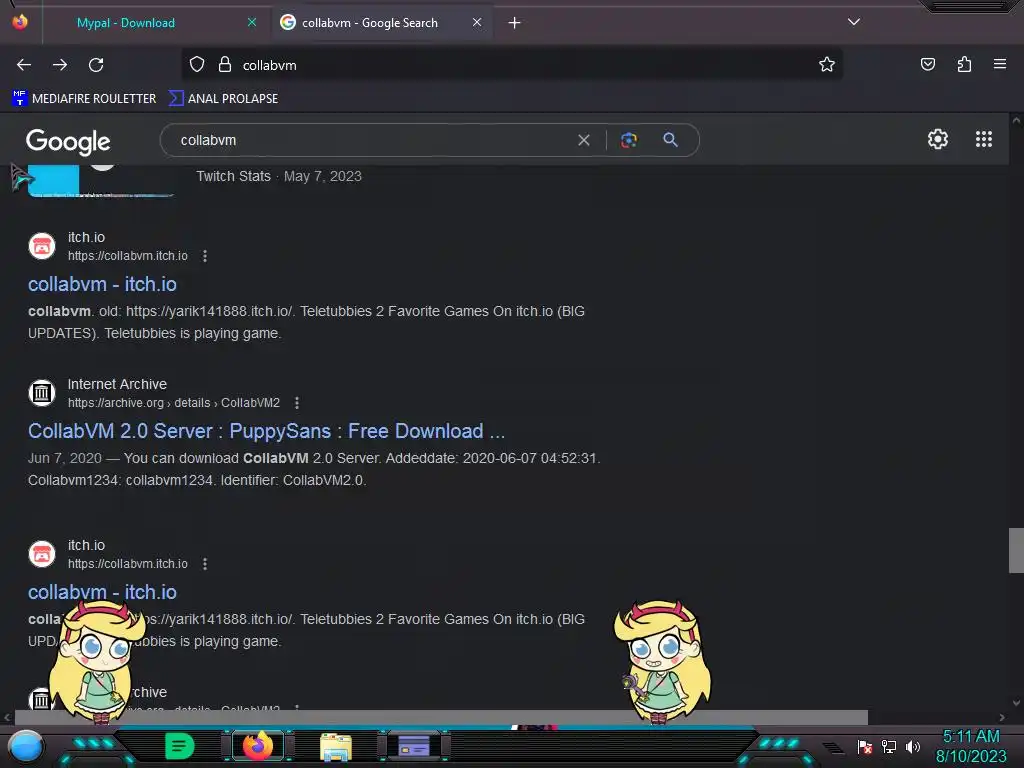Viewport: 1024px width, 768px height.
Task: Go back with the browser back arrow
Action: click(x=24, y=65)
